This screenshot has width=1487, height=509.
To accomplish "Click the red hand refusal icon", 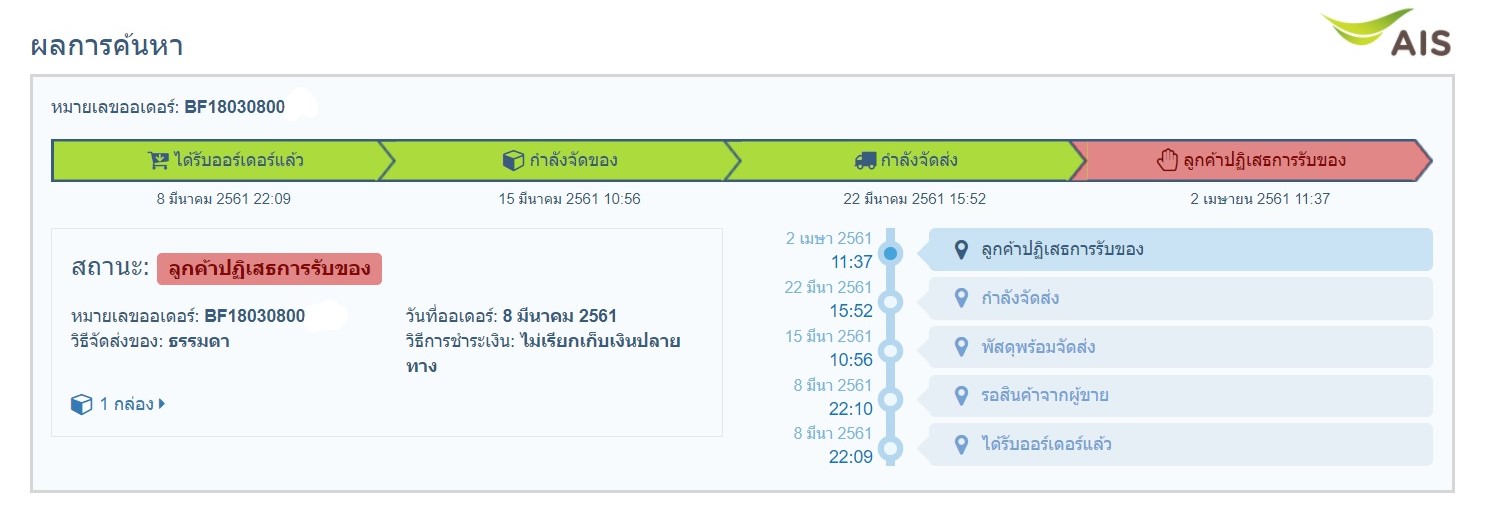I will click(x=1167, y=160).
